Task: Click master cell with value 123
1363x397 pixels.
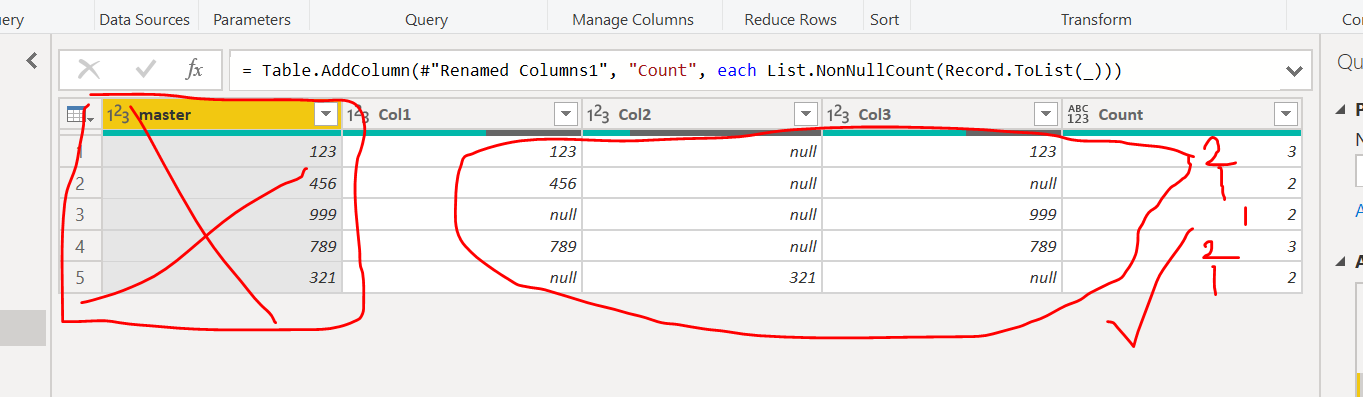Action: tap(222, 151)
